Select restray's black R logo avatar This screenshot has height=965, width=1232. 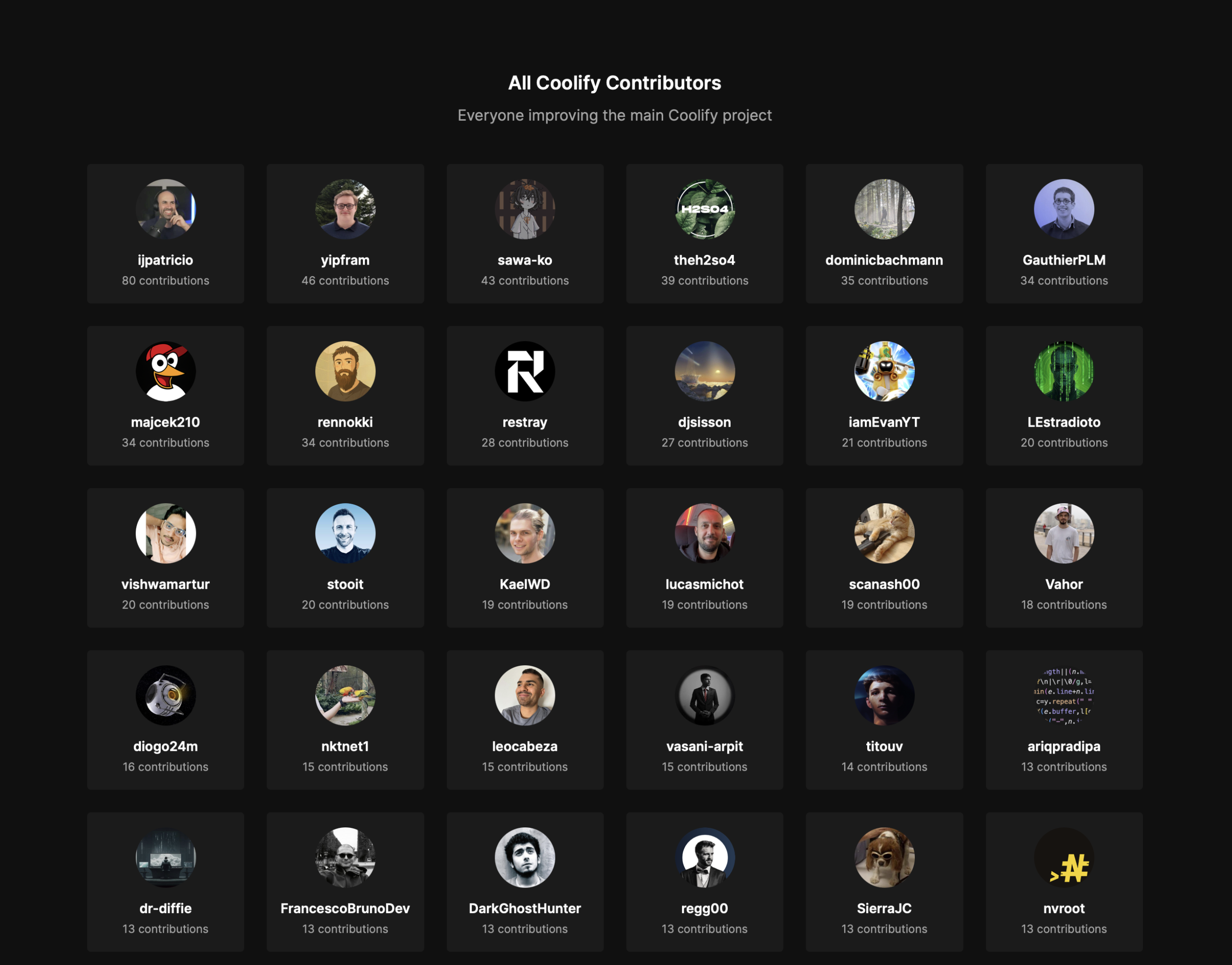click(x=525, y=371)
